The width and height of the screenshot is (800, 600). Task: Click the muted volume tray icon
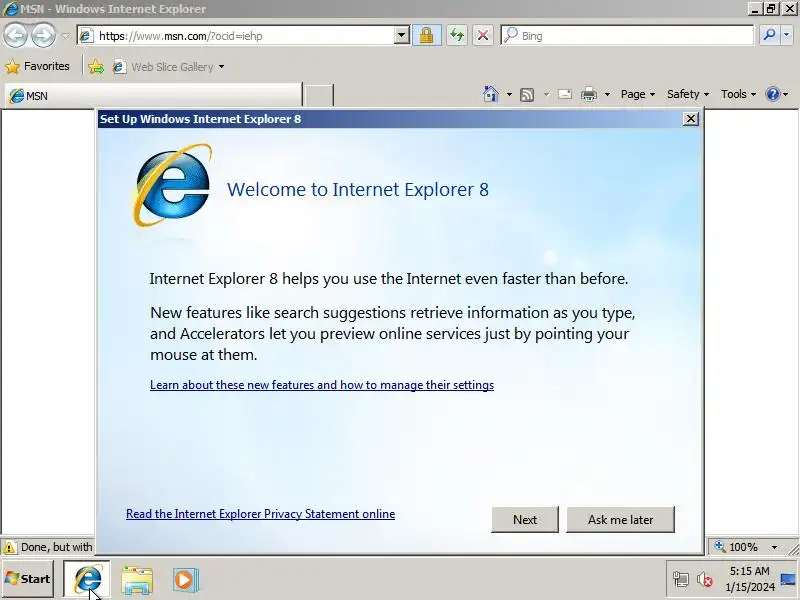[705, 579]
